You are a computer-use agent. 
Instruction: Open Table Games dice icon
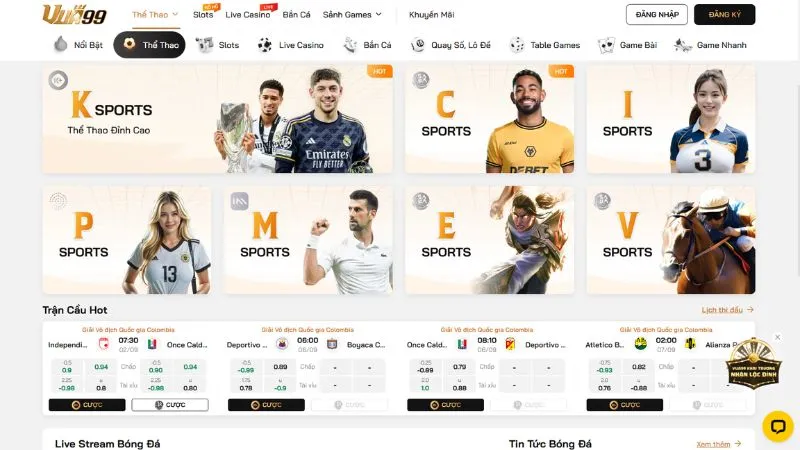[517, 45]
